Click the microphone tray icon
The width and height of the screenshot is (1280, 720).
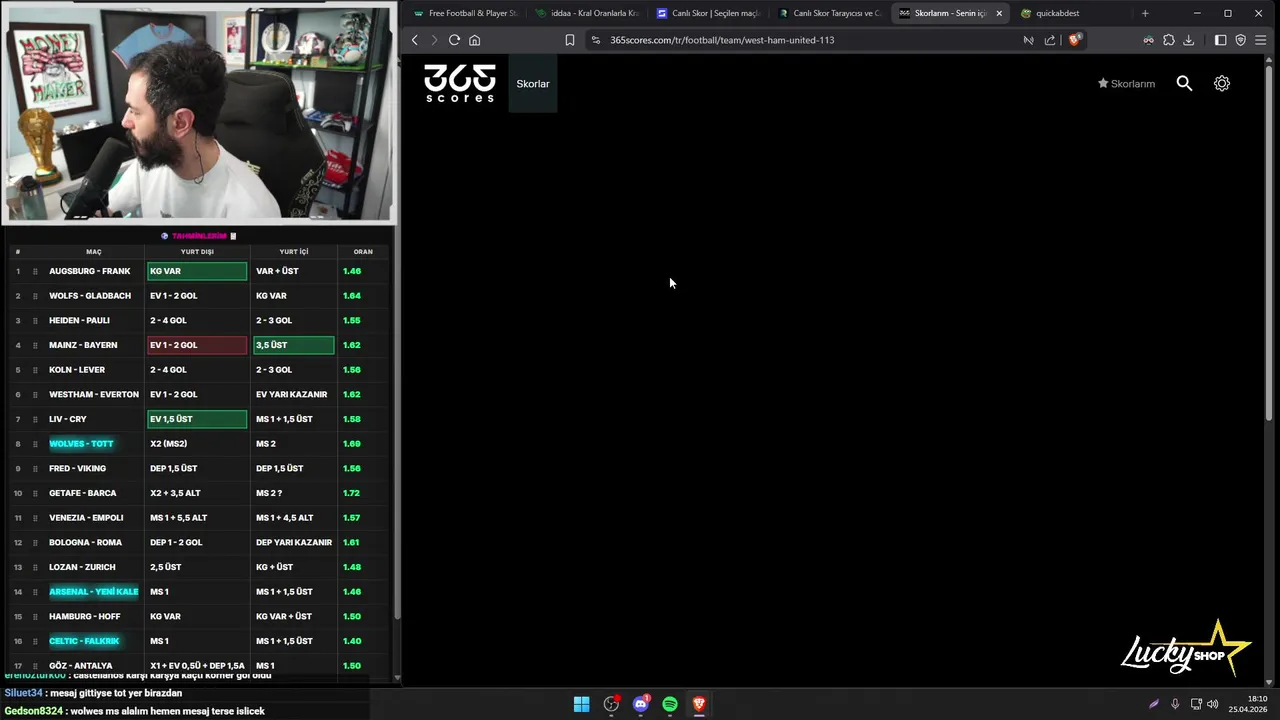pyautogui.click(x=1175, y=704)
